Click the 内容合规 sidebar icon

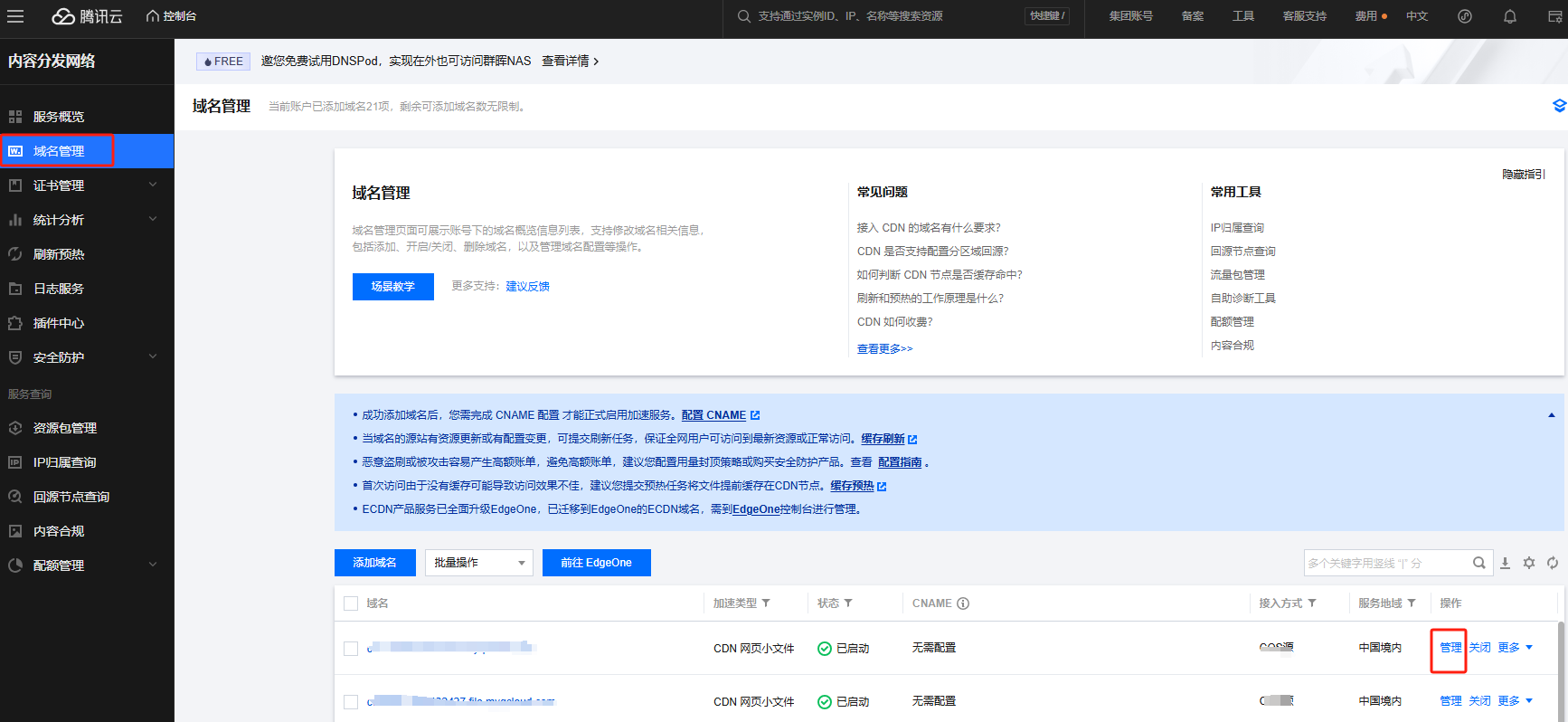15,531
